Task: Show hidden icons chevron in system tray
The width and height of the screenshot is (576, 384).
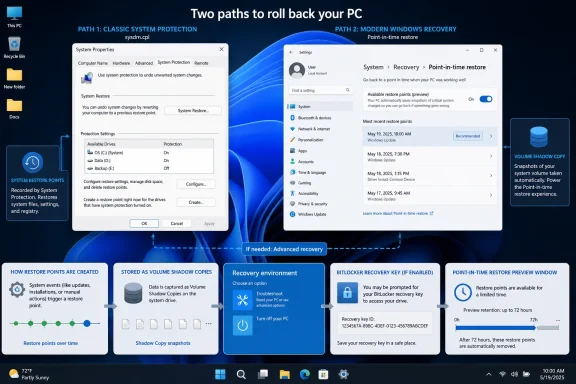Action: (489, 374)
